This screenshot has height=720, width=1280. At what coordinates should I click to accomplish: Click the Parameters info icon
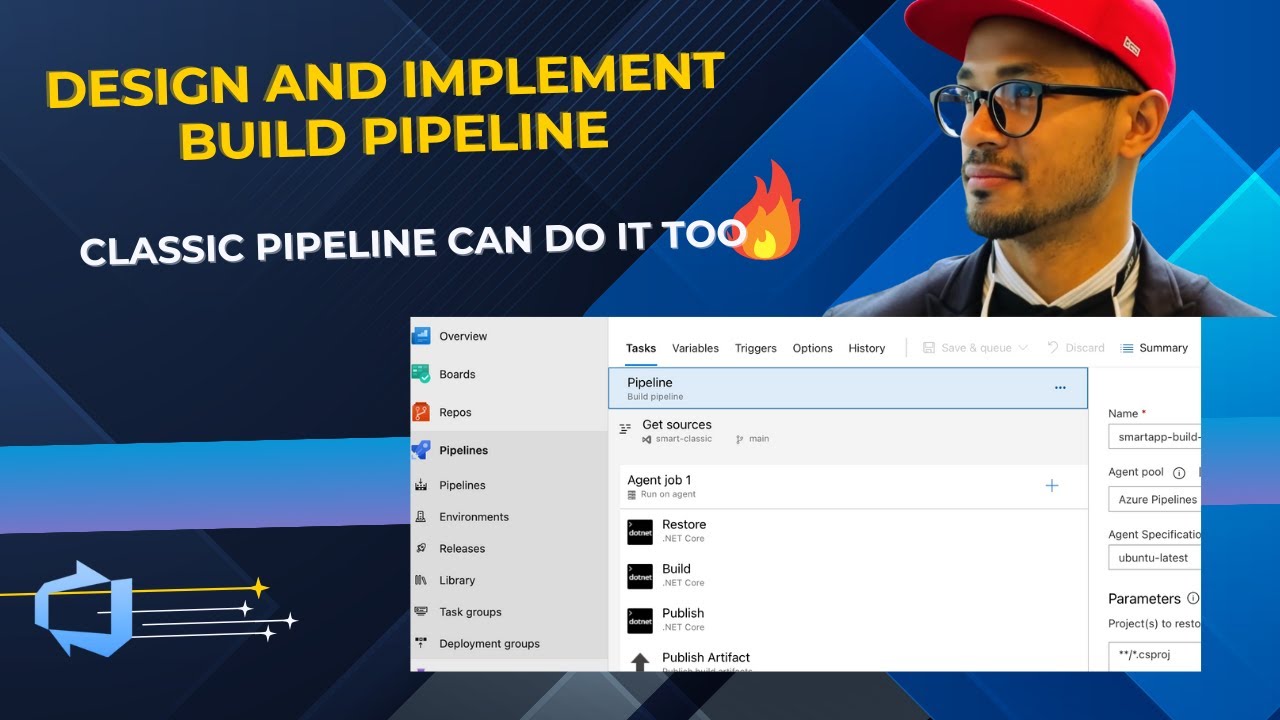(1193, 599)
